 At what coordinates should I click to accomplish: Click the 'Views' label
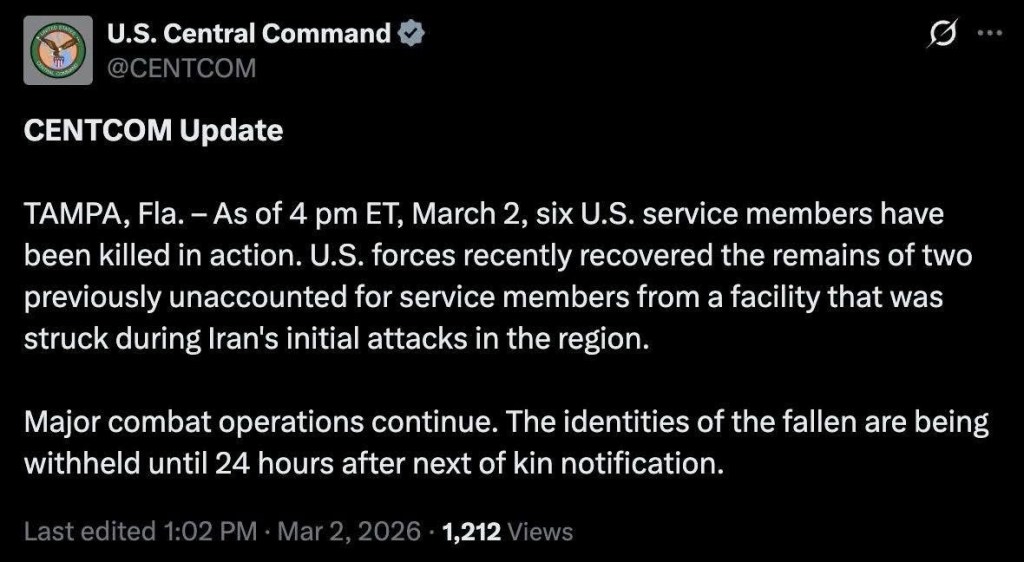pyautogui.click(x=541, y=531)
